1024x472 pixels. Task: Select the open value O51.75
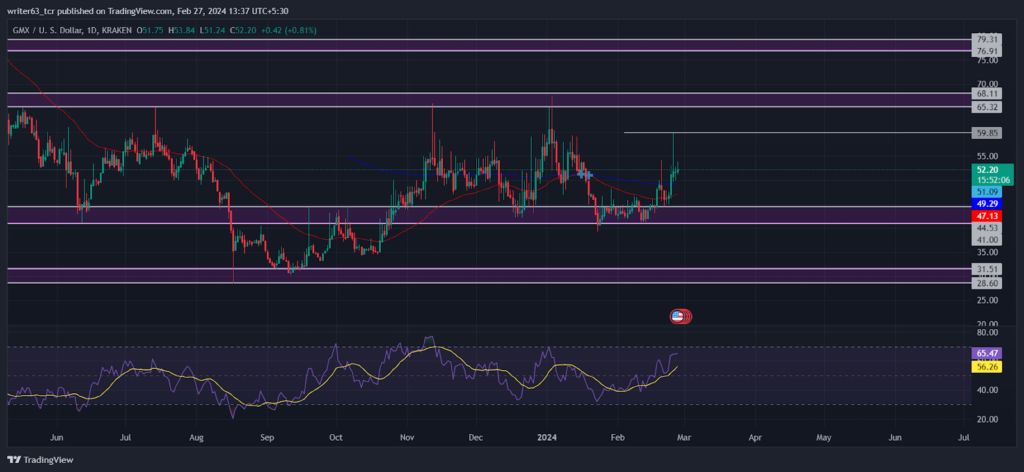(x=150, y=31)
